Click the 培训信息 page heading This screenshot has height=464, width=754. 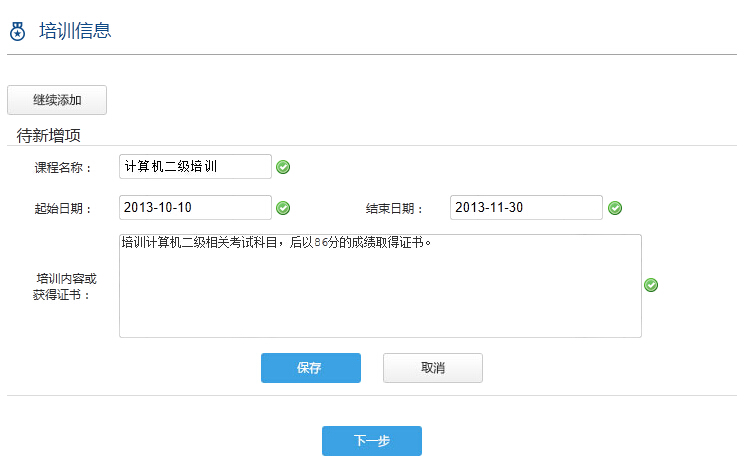(x=75, y=31)
